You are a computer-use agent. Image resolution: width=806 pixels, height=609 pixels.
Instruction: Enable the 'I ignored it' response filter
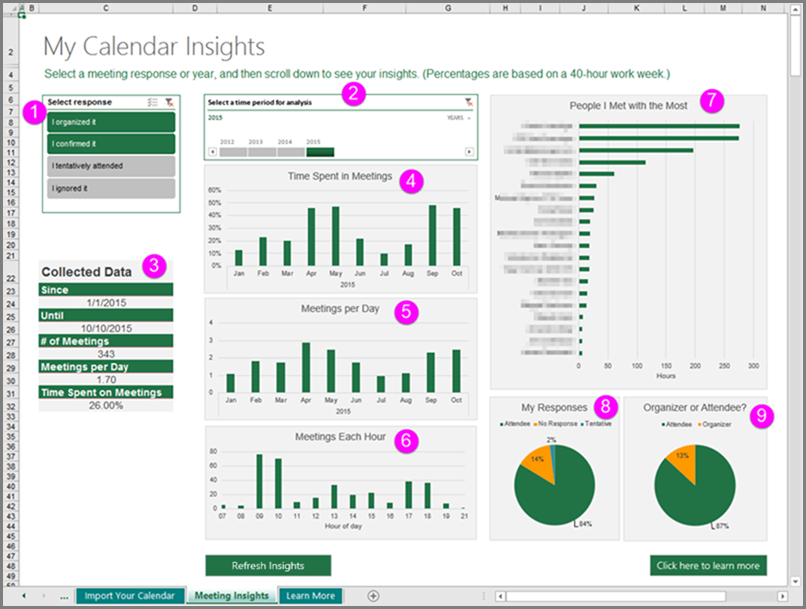tap(110, 187)
